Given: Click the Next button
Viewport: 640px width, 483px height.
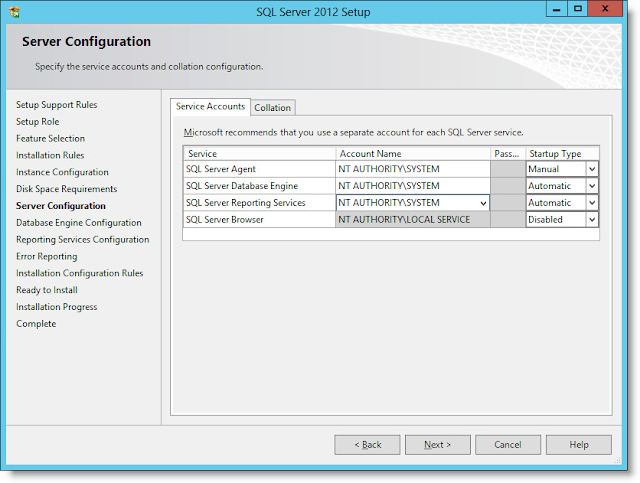Looking at the screenshot, I should pyautogui.click(x=438, y=445).
